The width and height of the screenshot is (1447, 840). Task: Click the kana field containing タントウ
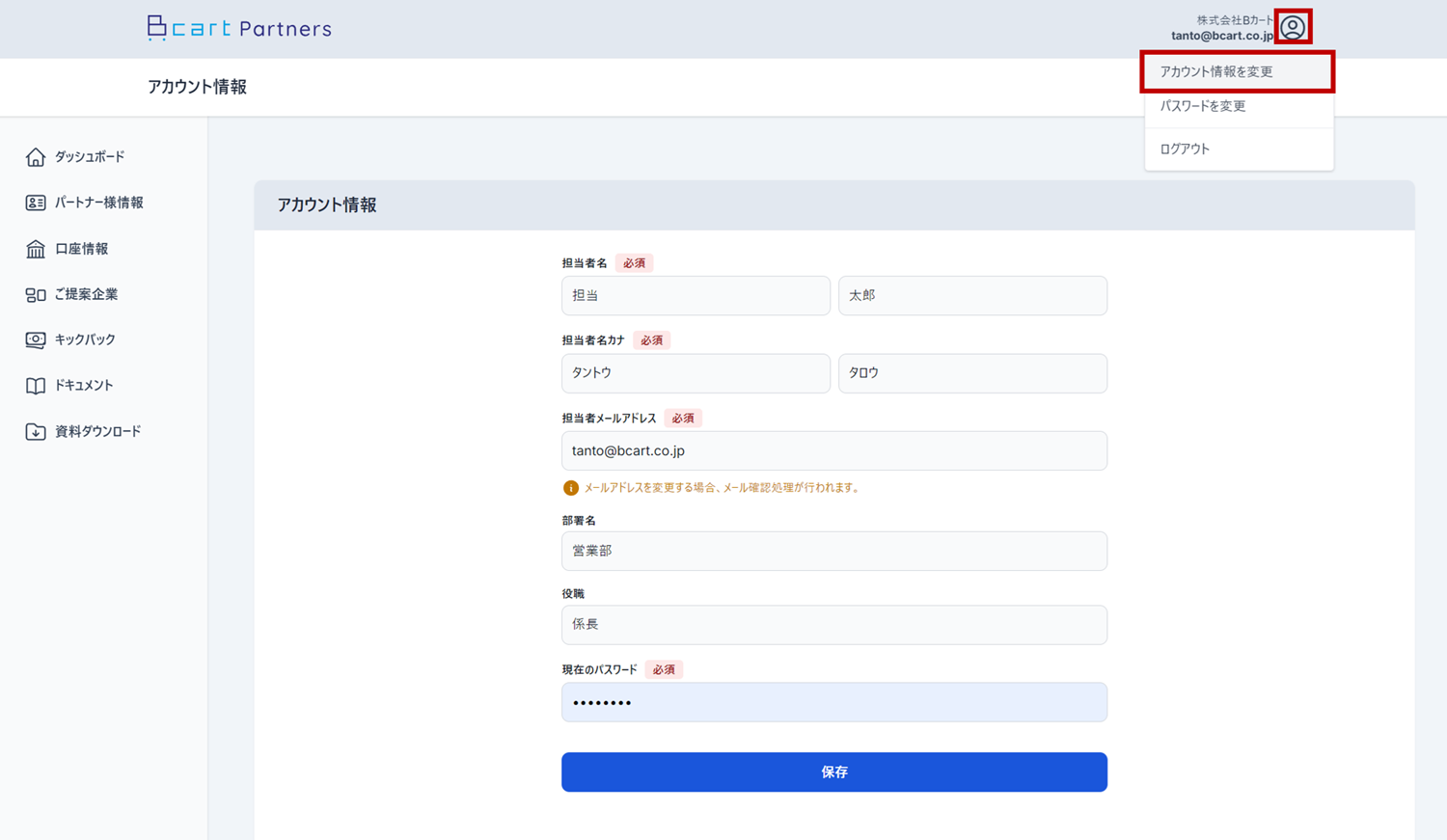tap(696, 373)
